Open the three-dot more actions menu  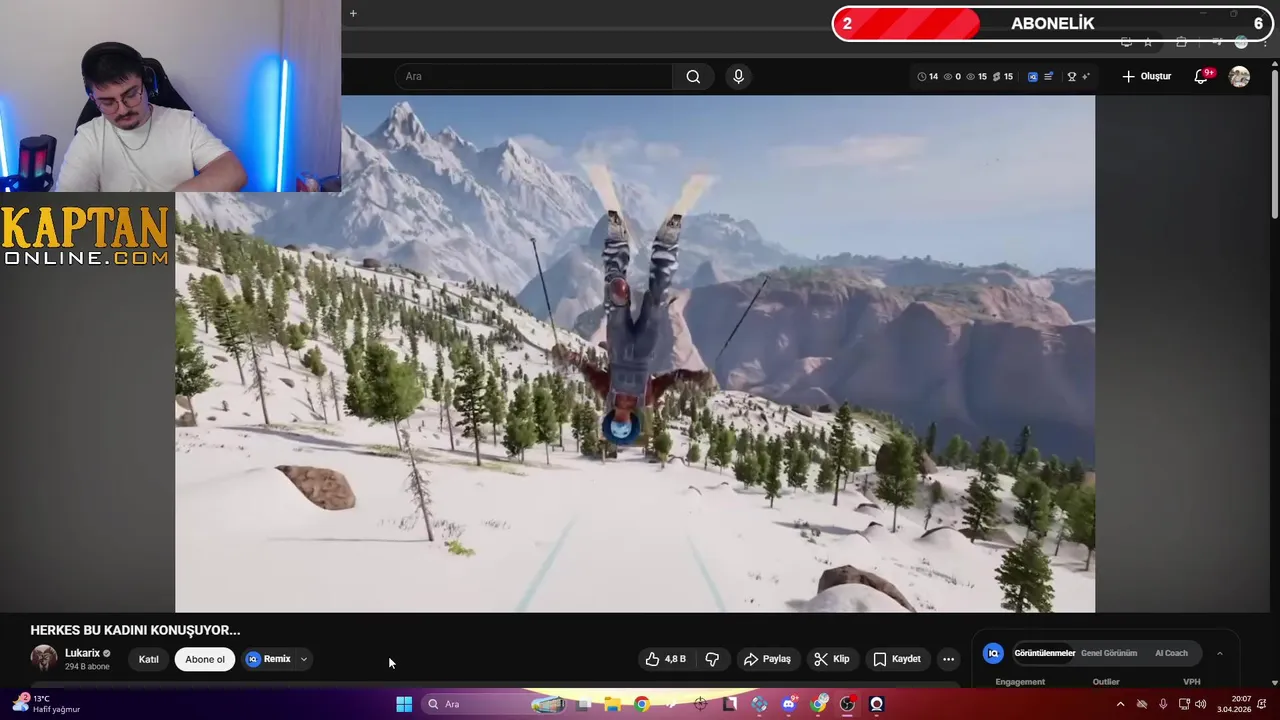948,659
